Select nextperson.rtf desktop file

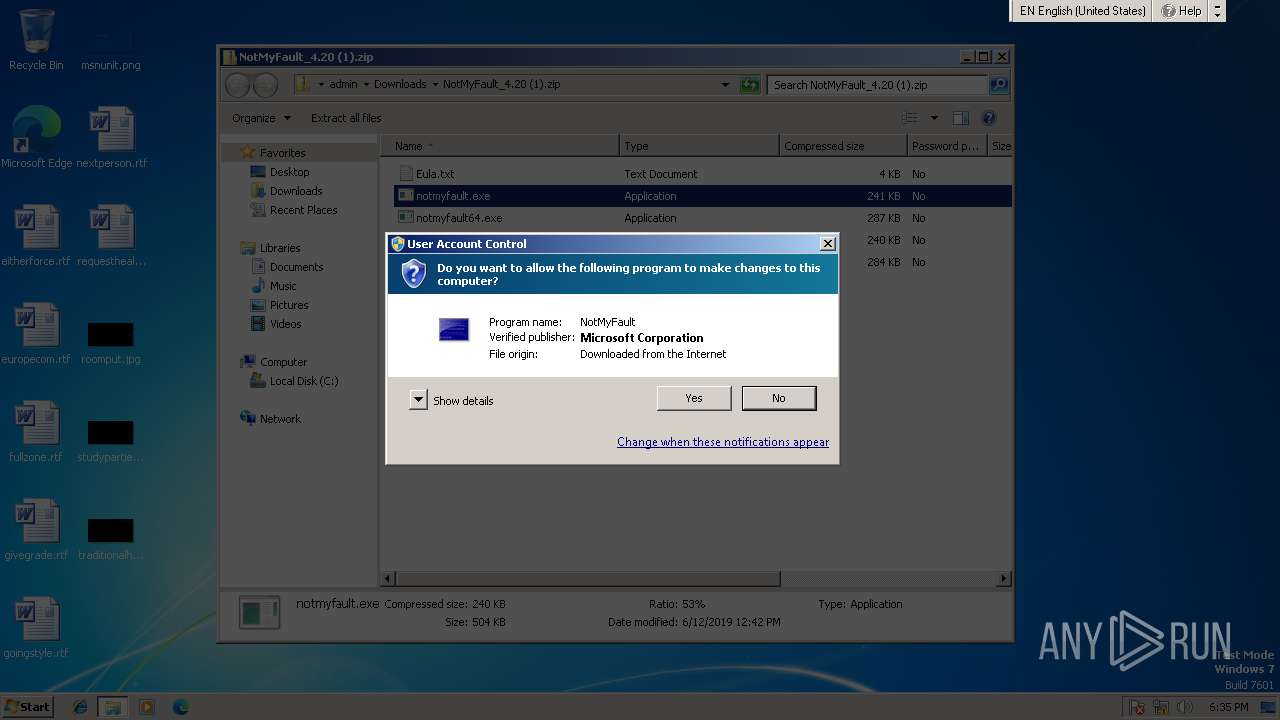coord(111,138)
